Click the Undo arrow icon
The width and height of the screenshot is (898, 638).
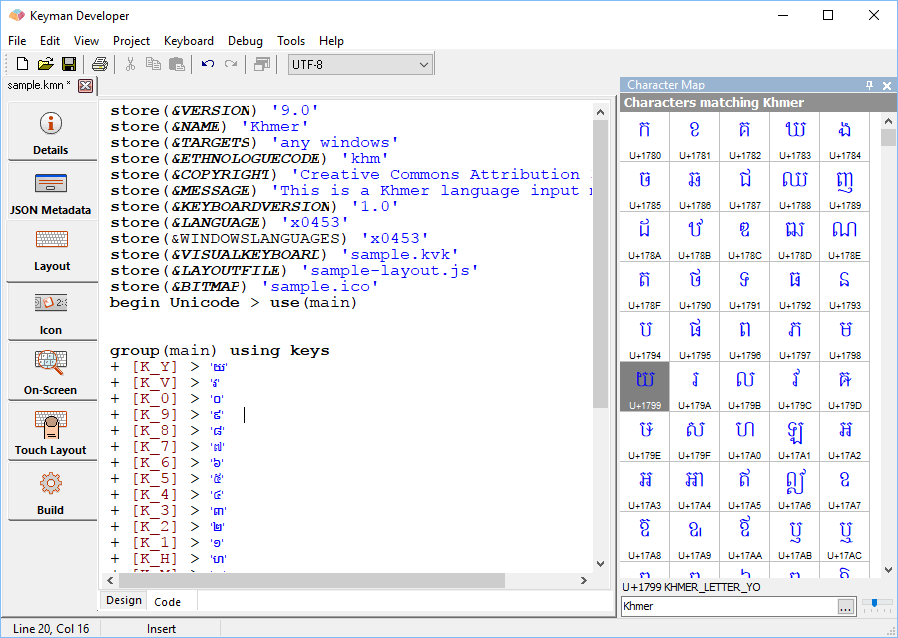[207, 64]
